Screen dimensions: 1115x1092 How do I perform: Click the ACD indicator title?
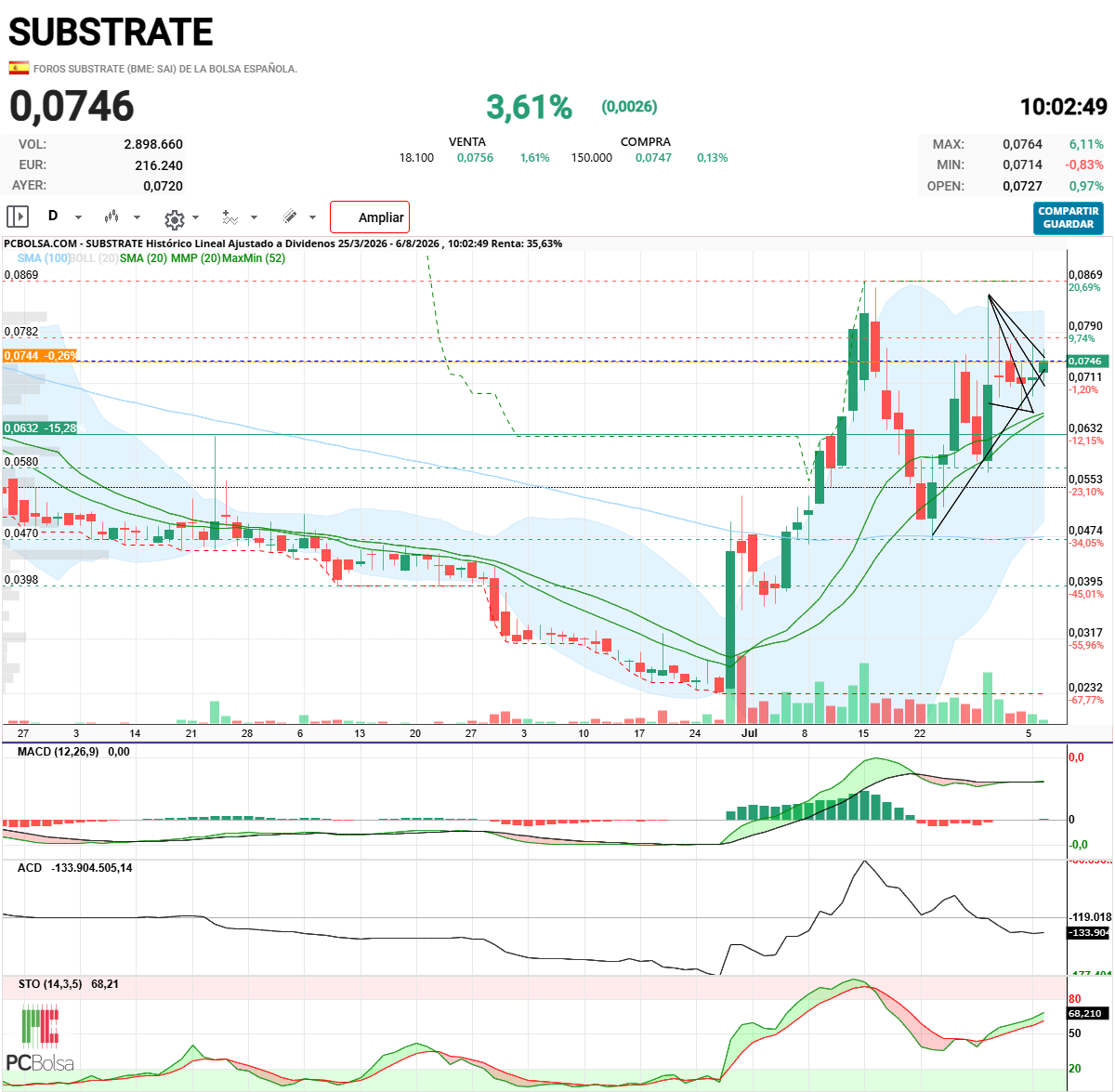pos(30,868)
